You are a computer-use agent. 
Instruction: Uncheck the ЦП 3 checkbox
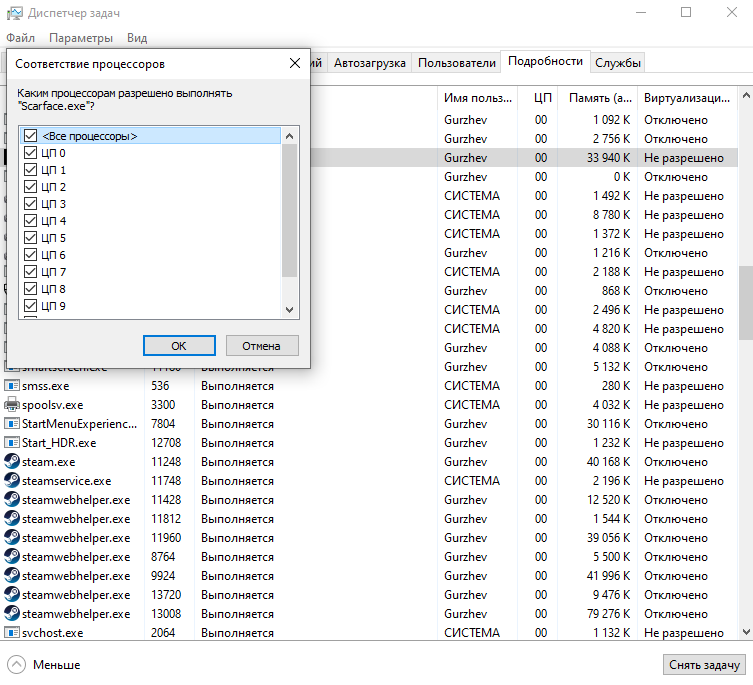(x=30, y=204)
